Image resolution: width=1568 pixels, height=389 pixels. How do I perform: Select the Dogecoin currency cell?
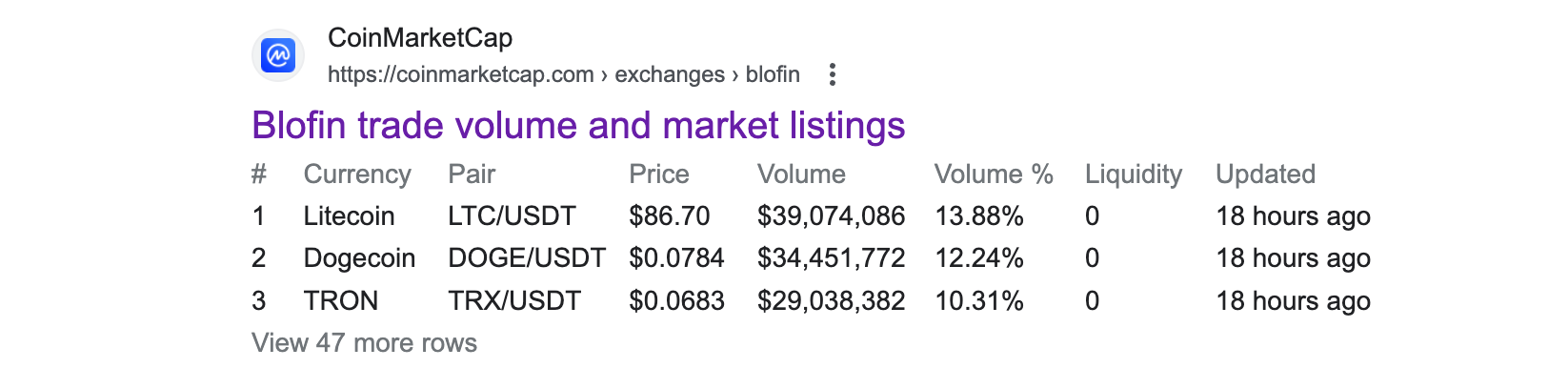[359, 258]
